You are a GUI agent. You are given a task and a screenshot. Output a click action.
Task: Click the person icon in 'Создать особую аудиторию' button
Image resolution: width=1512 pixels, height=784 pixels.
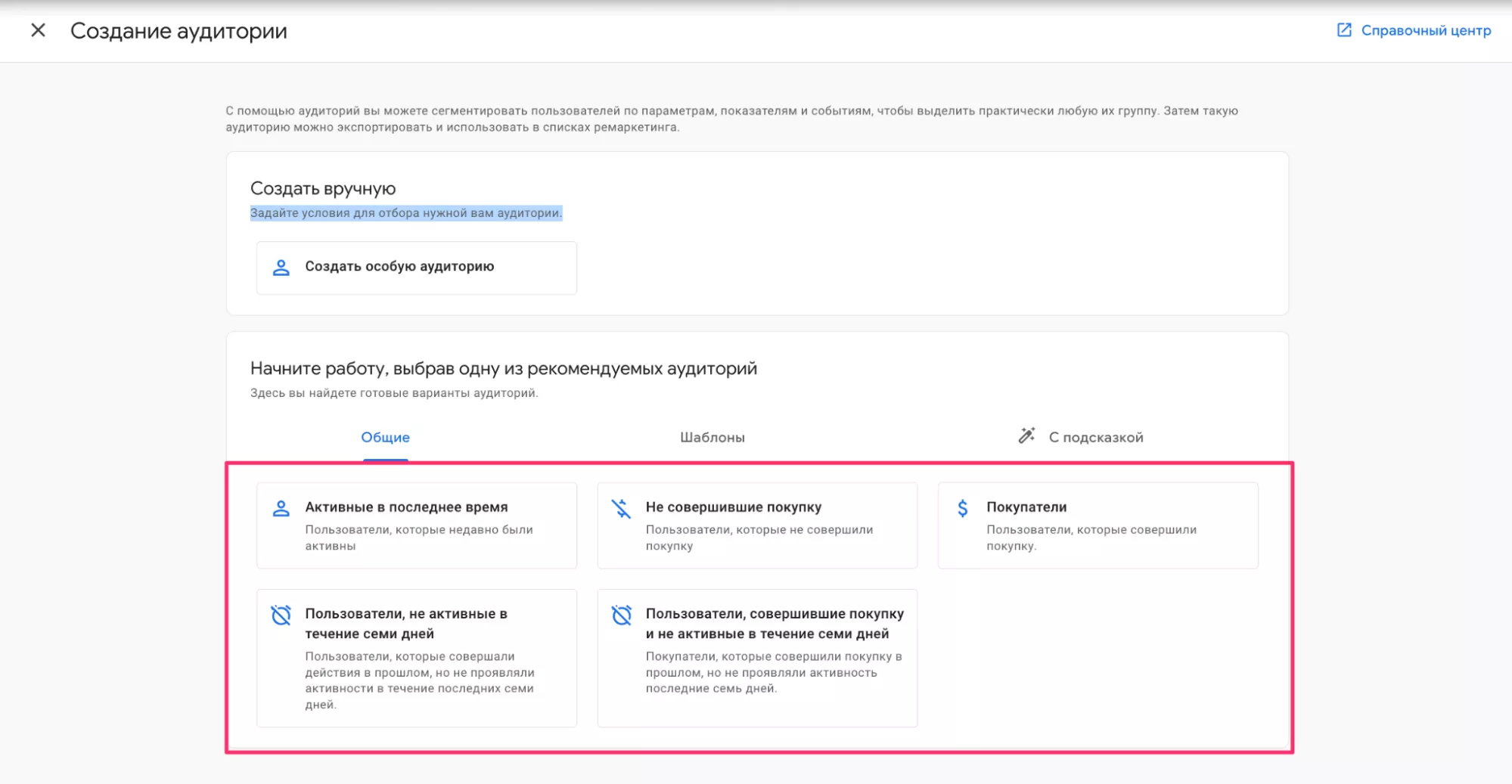click(x=281, y=266)
